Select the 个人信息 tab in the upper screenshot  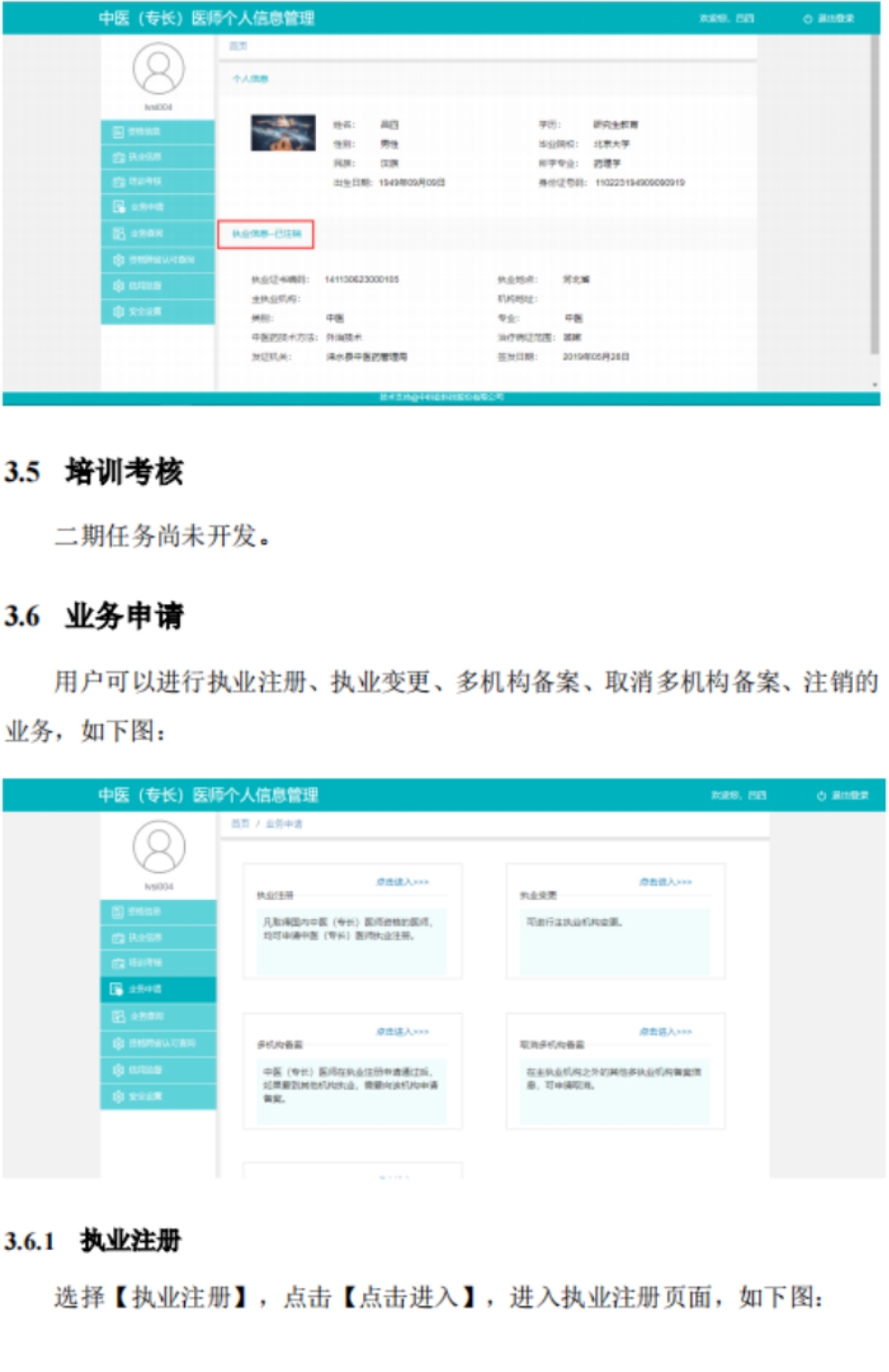[250, 79]
